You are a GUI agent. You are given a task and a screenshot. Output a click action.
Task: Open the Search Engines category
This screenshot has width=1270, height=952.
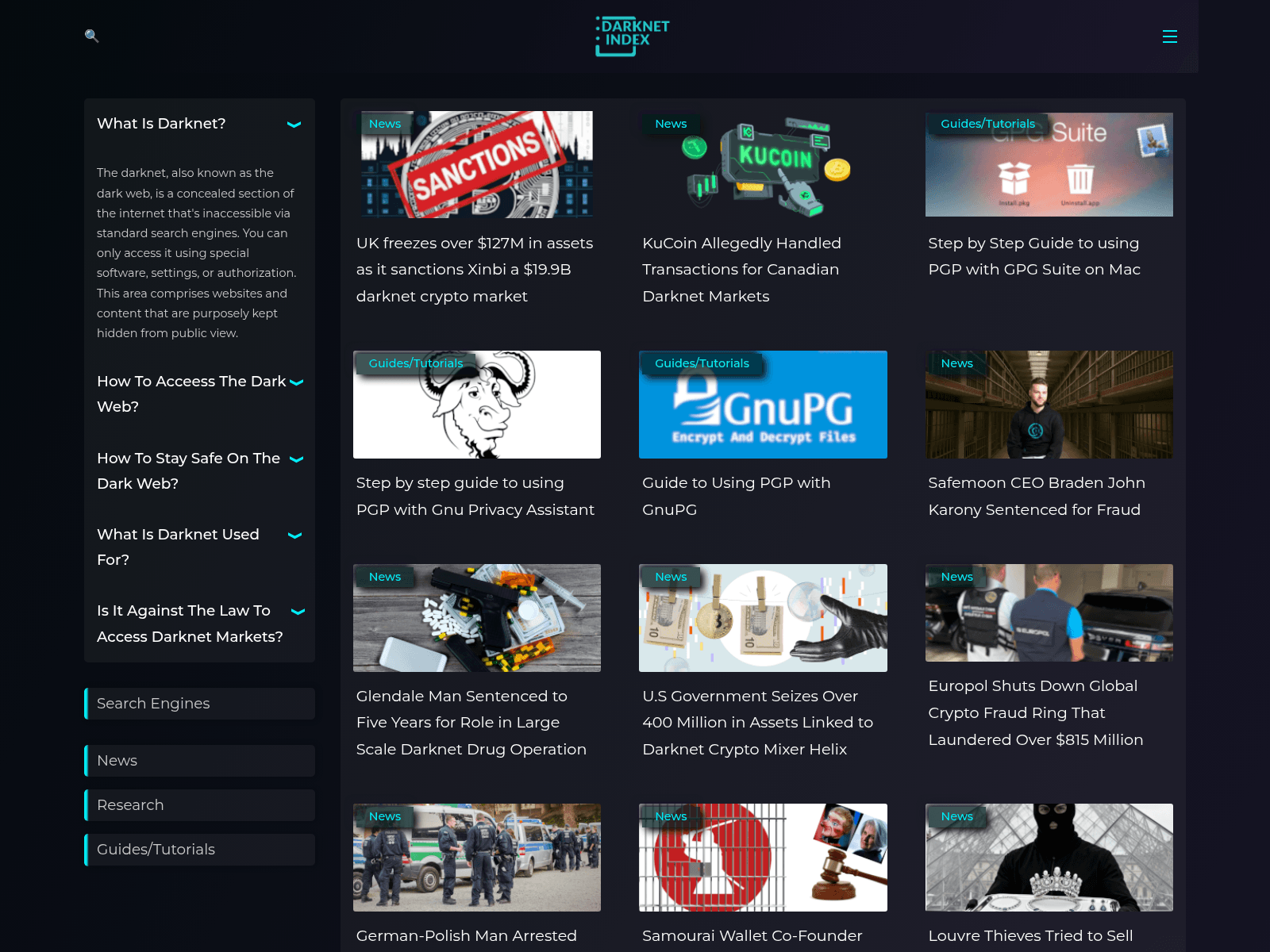pyautogui.click(x=199, y=704)
